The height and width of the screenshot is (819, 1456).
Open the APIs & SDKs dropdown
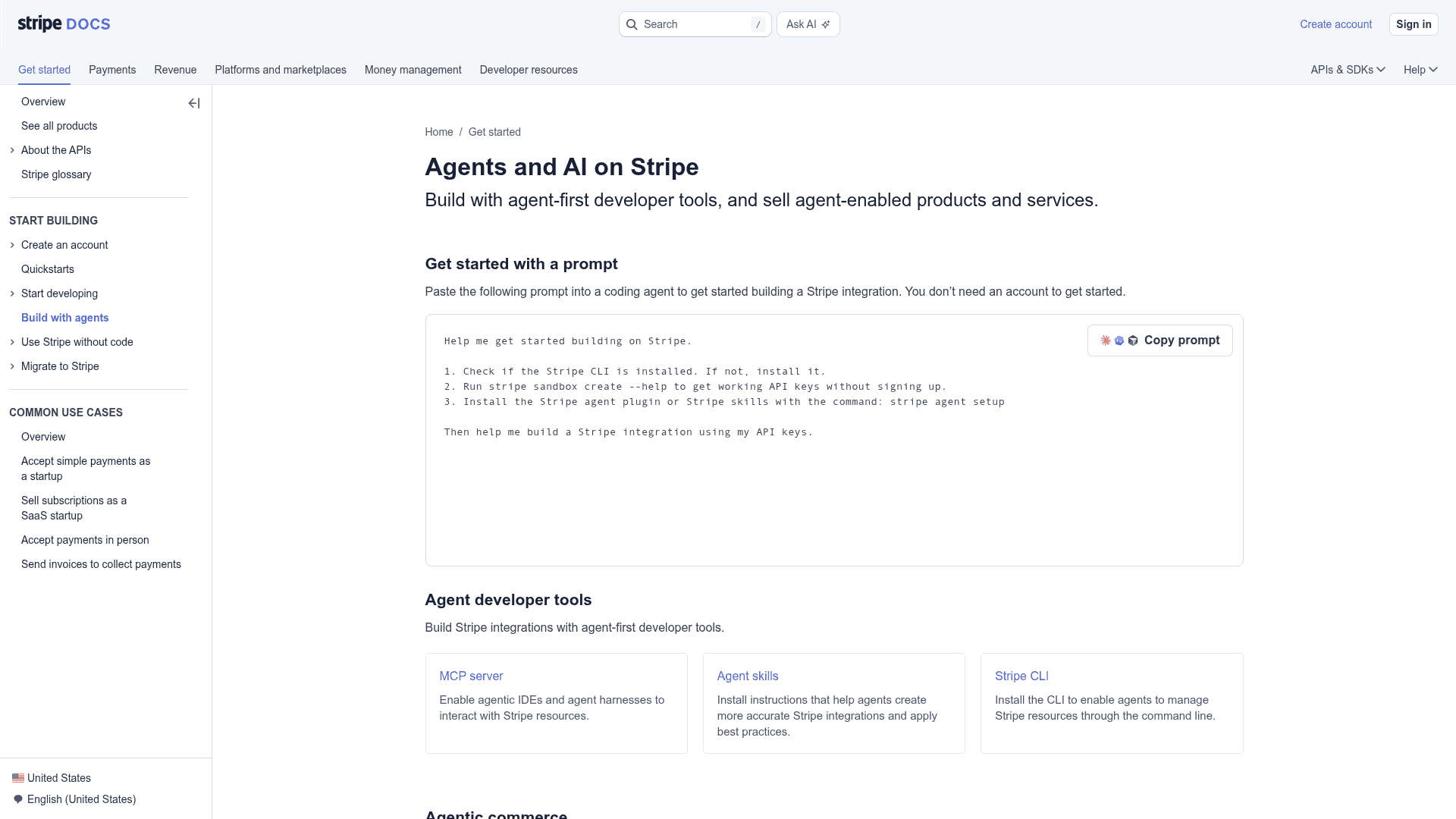point(1348,70)
